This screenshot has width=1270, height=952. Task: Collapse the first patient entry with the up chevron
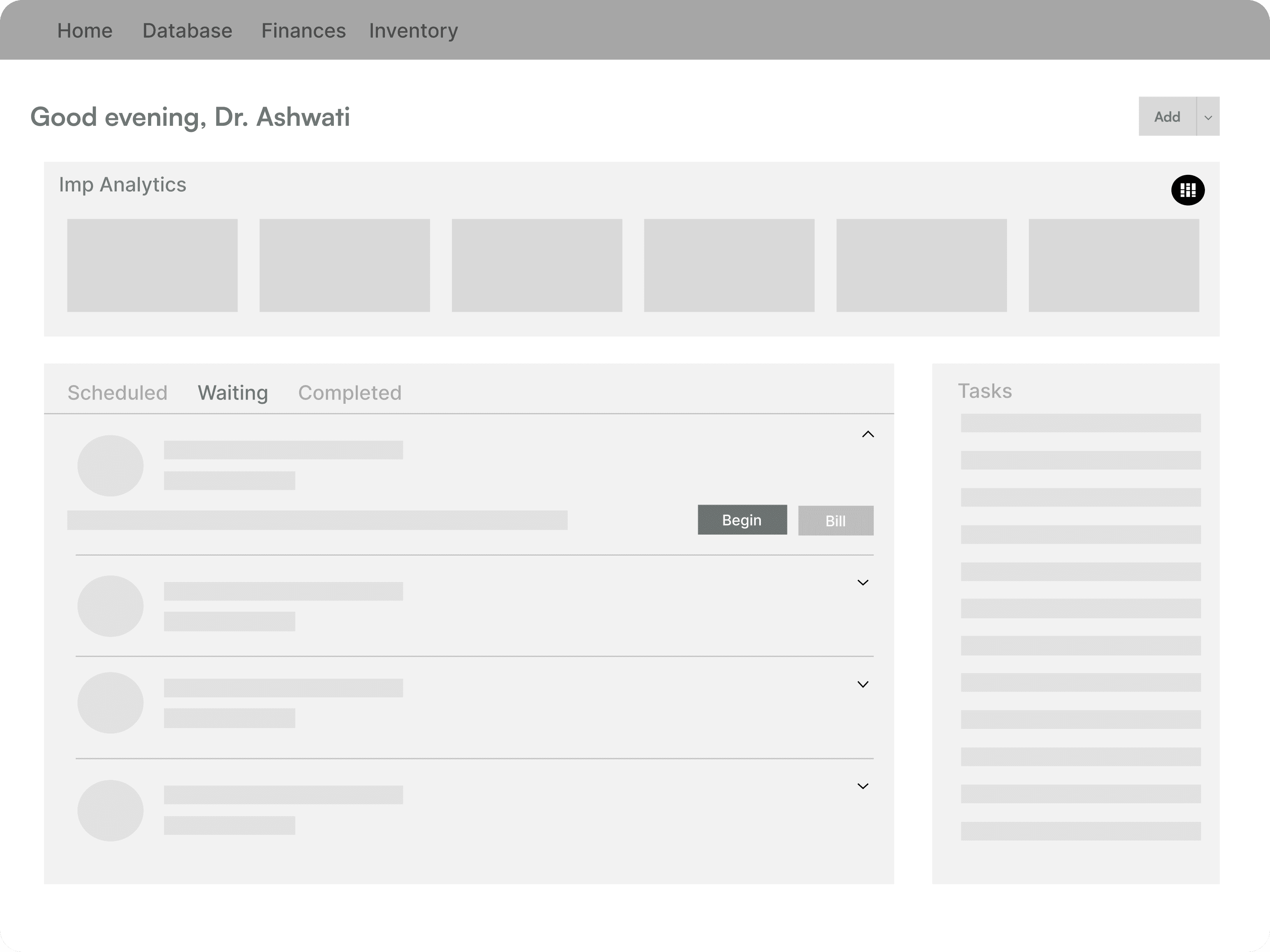pos(868,435)
